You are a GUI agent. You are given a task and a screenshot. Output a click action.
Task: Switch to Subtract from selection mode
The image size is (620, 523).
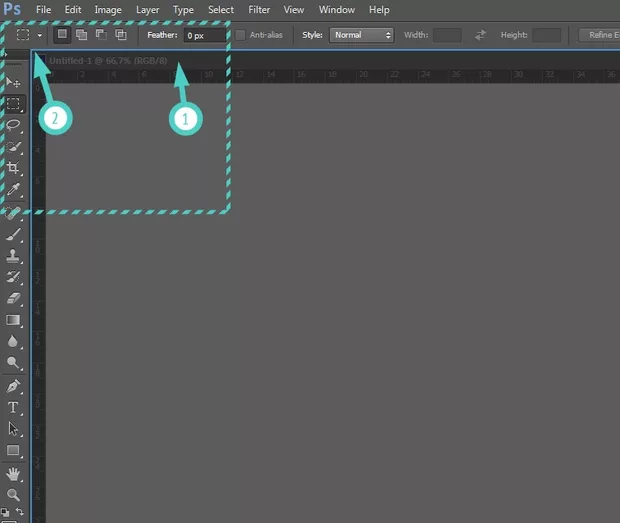pos(101,35)
